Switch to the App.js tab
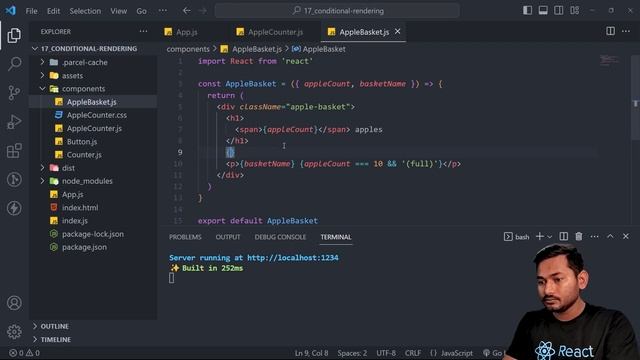 coord(181,32)
